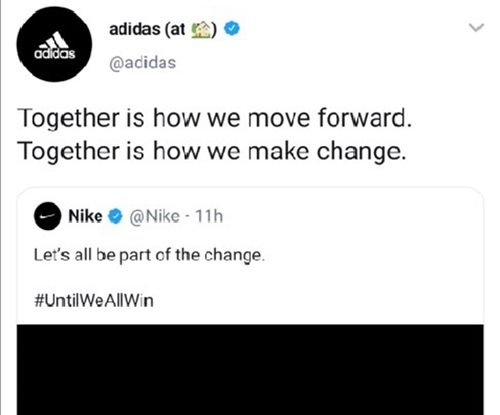Visit the @Nike handle
500x415 pixels.
coord(154,217)
